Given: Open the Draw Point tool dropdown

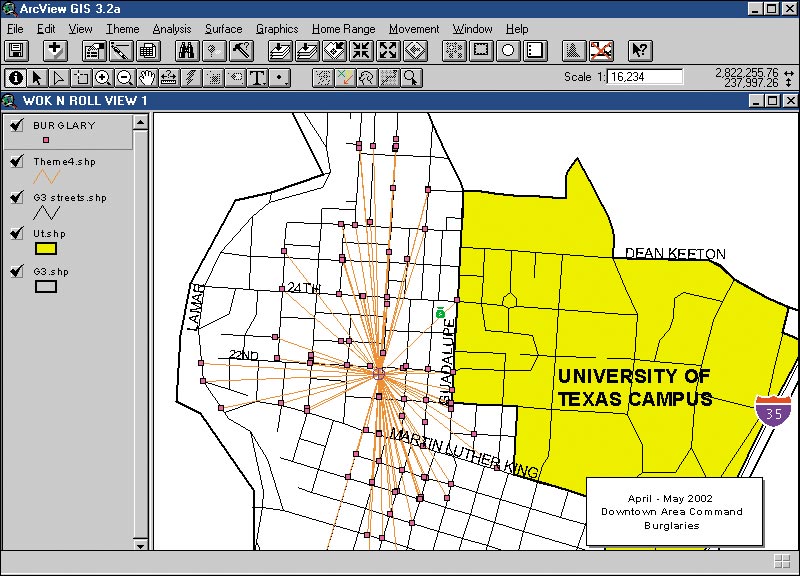Looking at the screenshot, I should [280, 78].
